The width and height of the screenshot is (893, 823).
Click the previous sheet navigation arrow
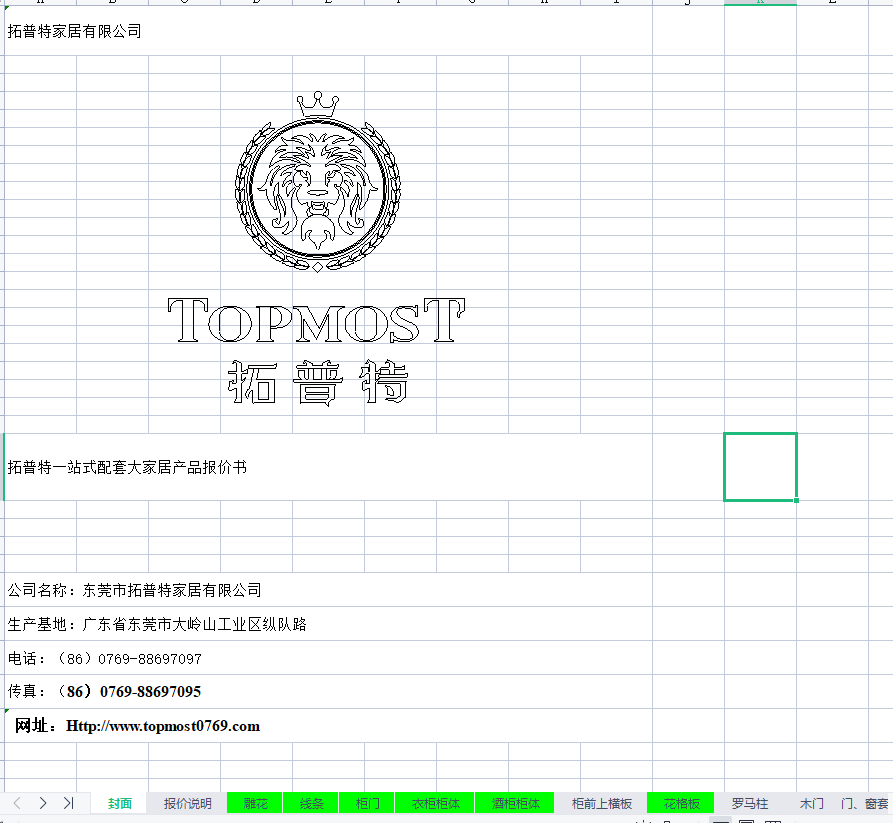pyautogui.click(x=17, y=803)
